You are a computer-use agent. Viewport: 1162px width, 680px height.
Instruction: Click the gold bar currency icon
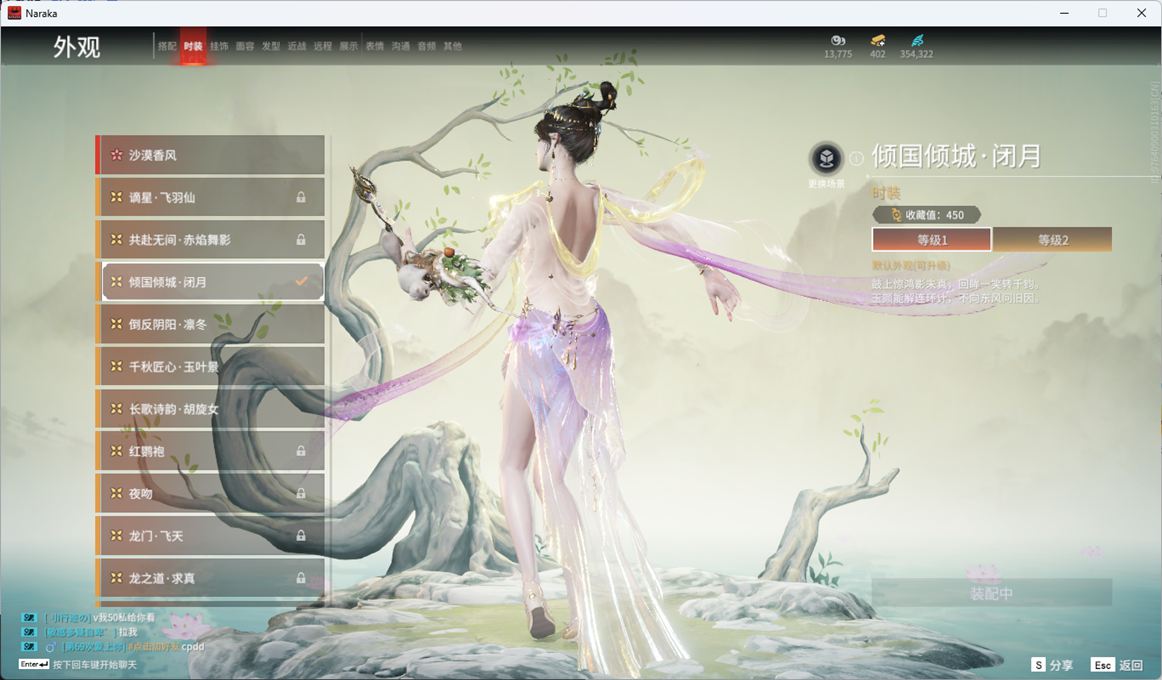tap(877, 41)
